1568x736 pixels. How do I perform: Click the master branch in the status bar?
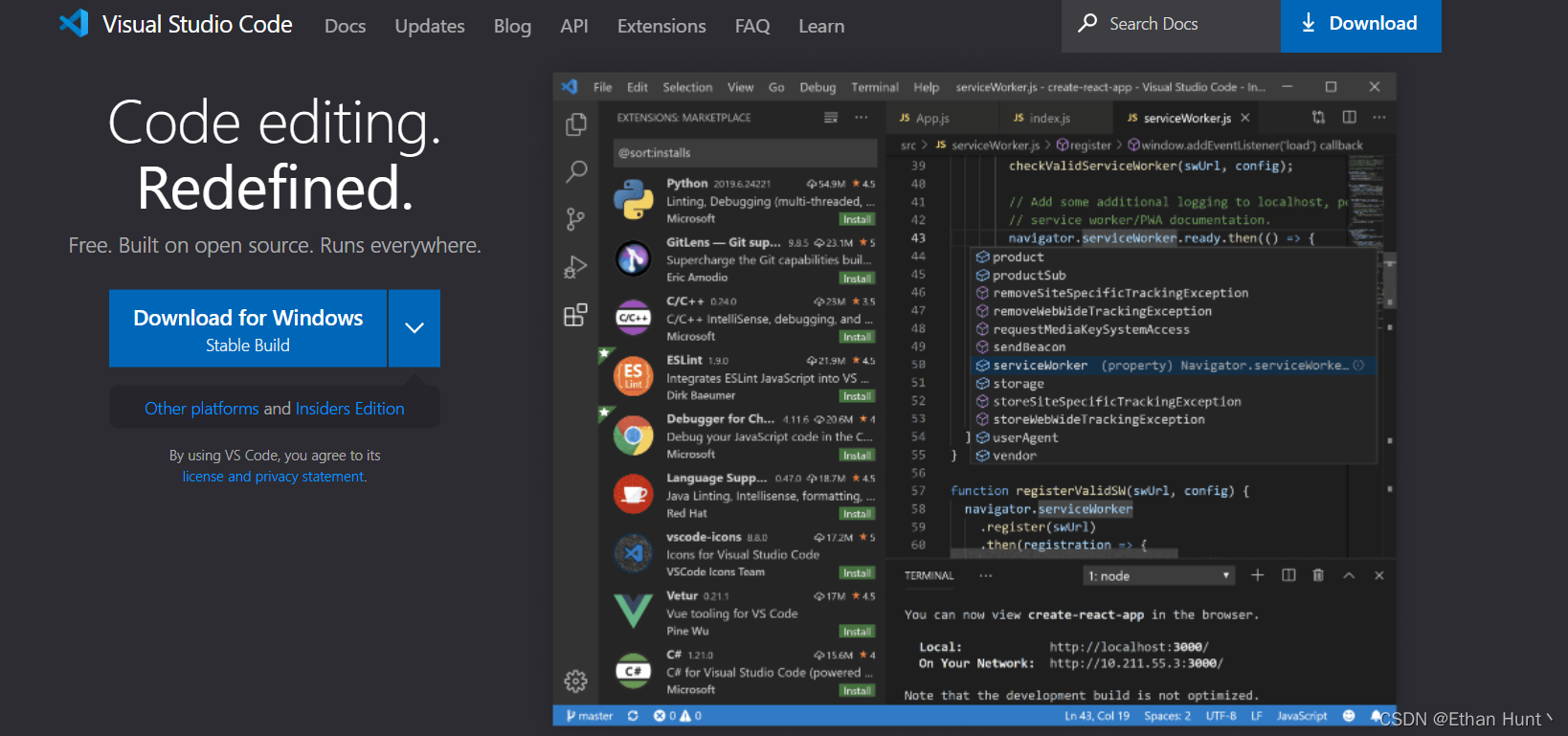[x=590, y=716]
